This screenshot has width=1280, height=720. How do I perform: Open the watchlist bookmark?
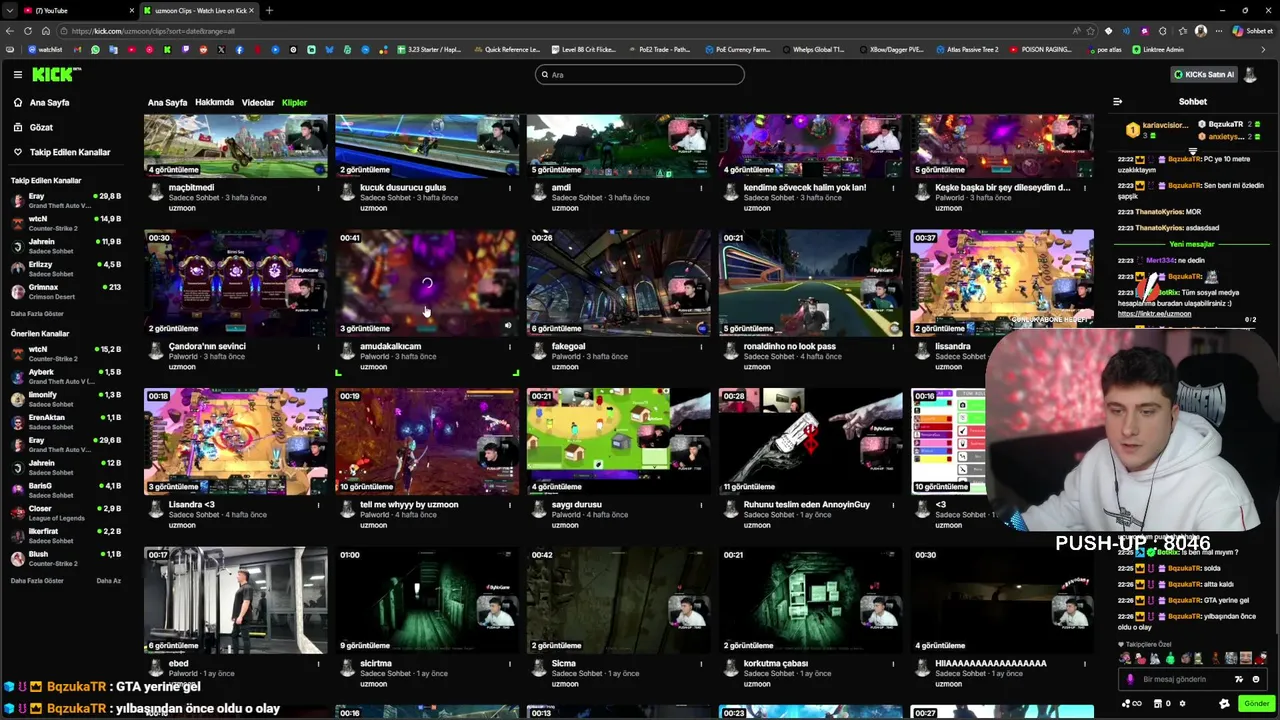click(45, 49)
